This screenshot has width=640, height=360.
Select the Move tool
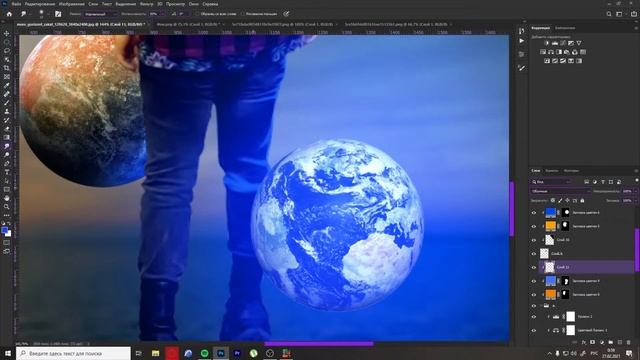point(7,33)
